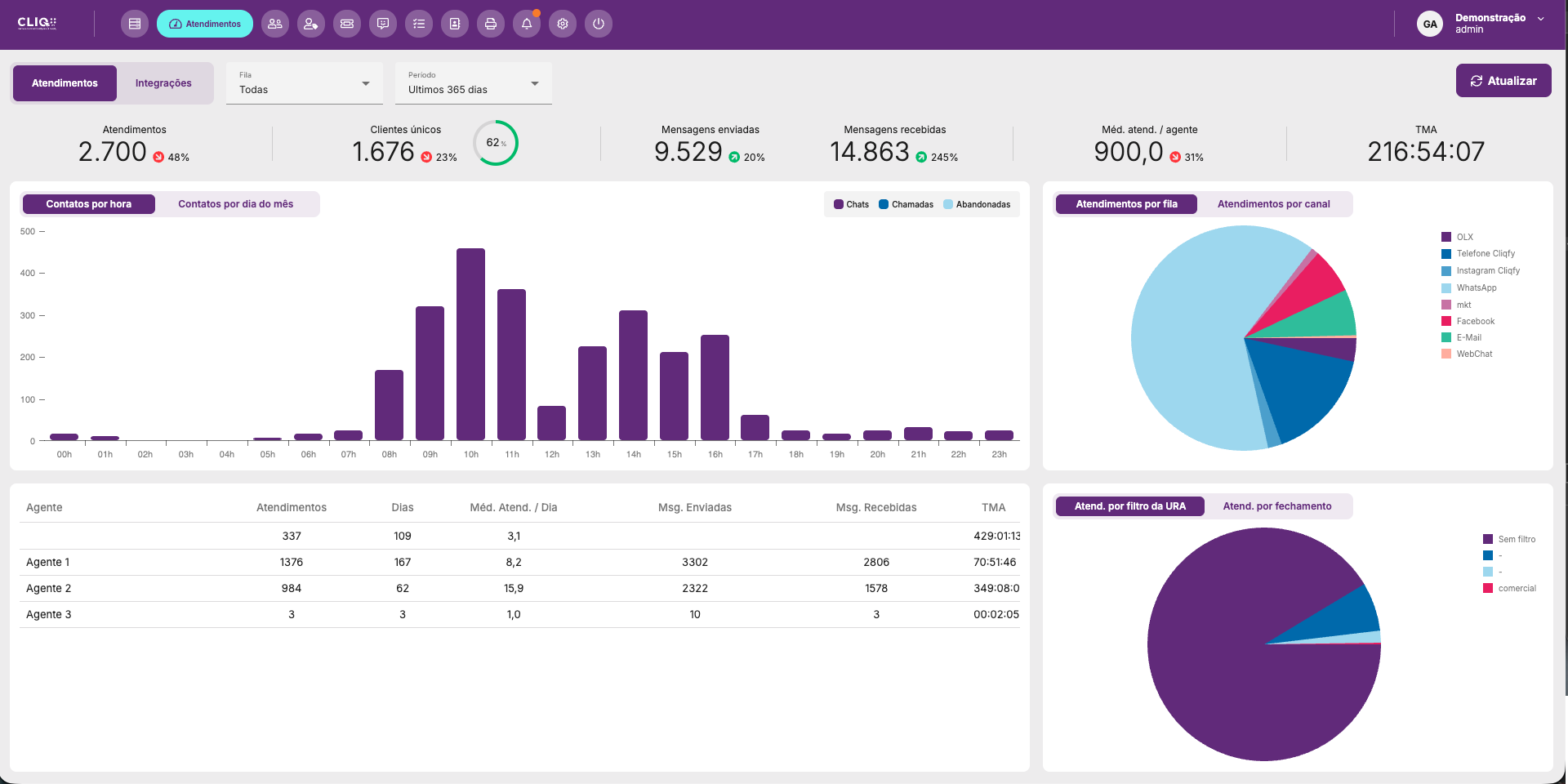Toggle WhatsApp legend entry
1568x784 pixels.
point(1469,288)
